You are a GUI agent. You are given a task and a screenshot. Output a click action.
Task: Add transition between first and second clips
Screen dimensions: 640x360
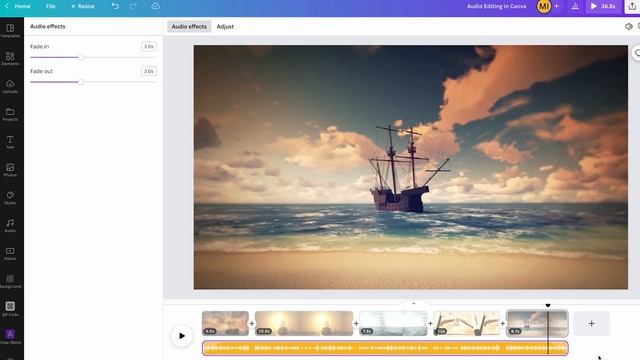(252, 323)
